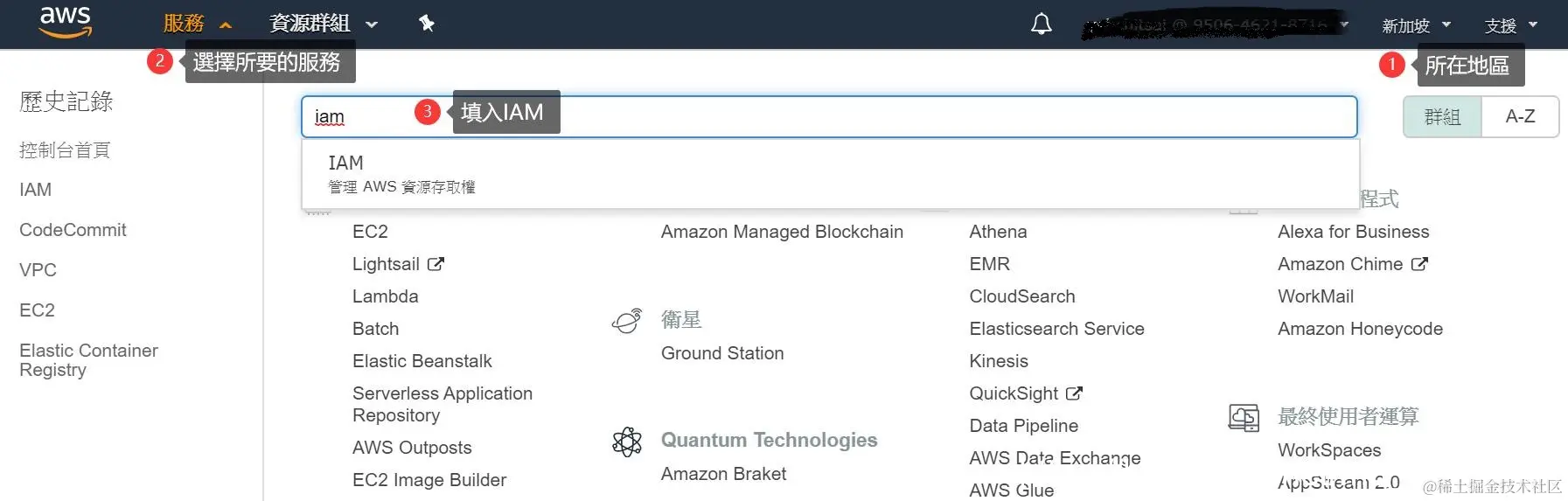Open the 新加坡 region dropdown
This screenshot has height=501, width=1568.
point(1415,25)
